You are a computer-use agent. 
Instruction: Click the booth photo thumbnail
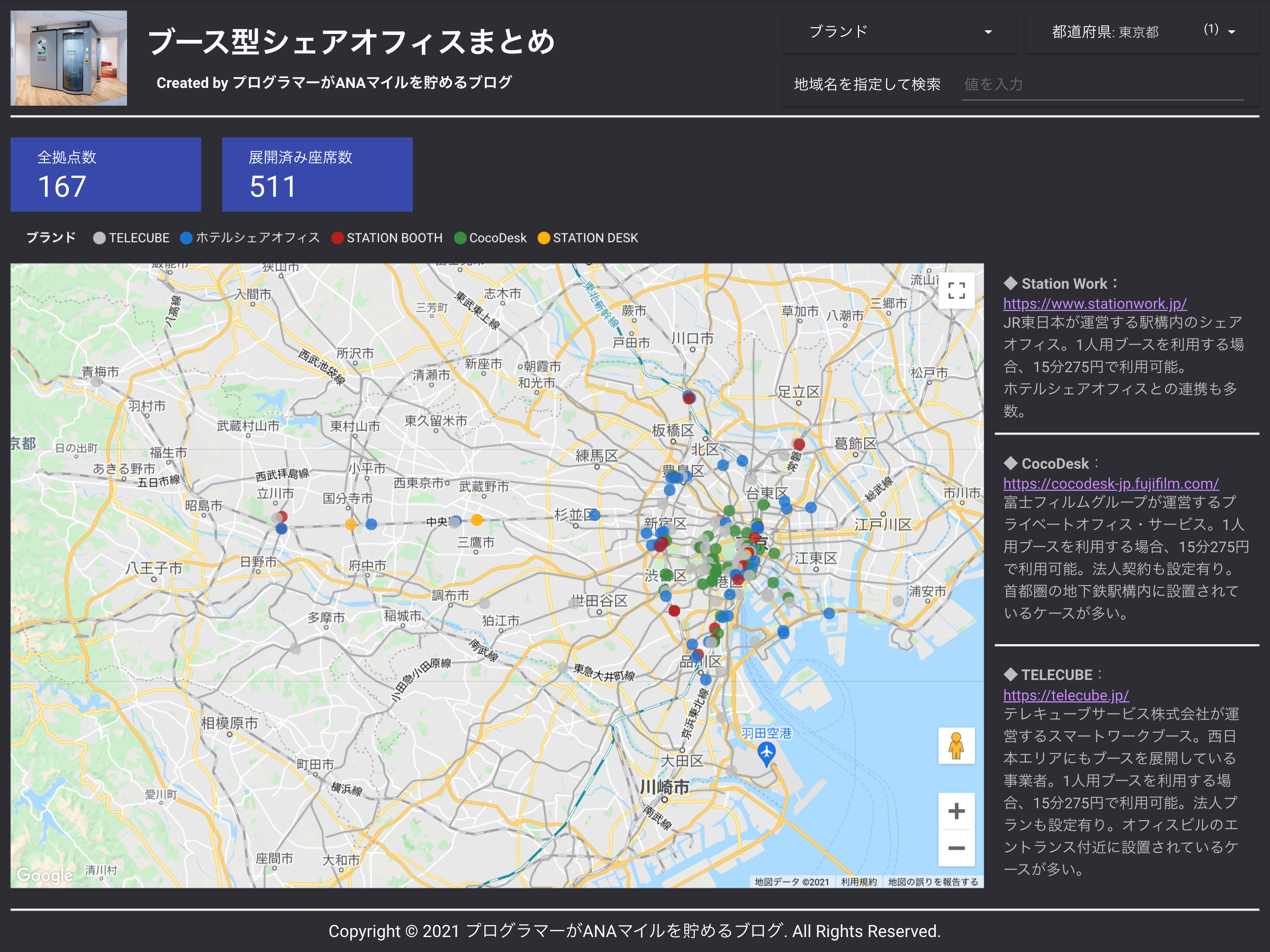69,58
